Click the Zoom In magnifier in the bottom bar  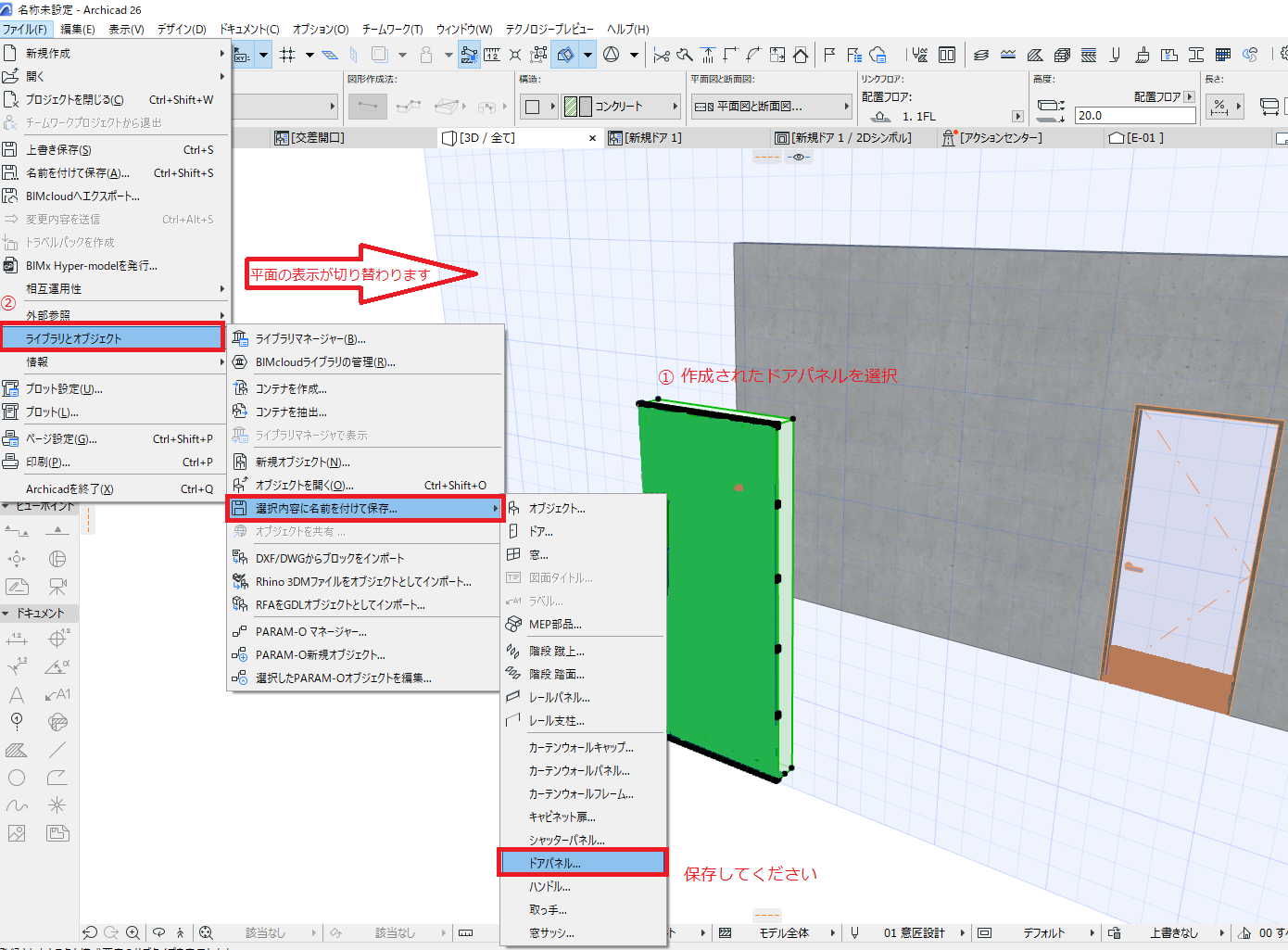click(133, 932)
